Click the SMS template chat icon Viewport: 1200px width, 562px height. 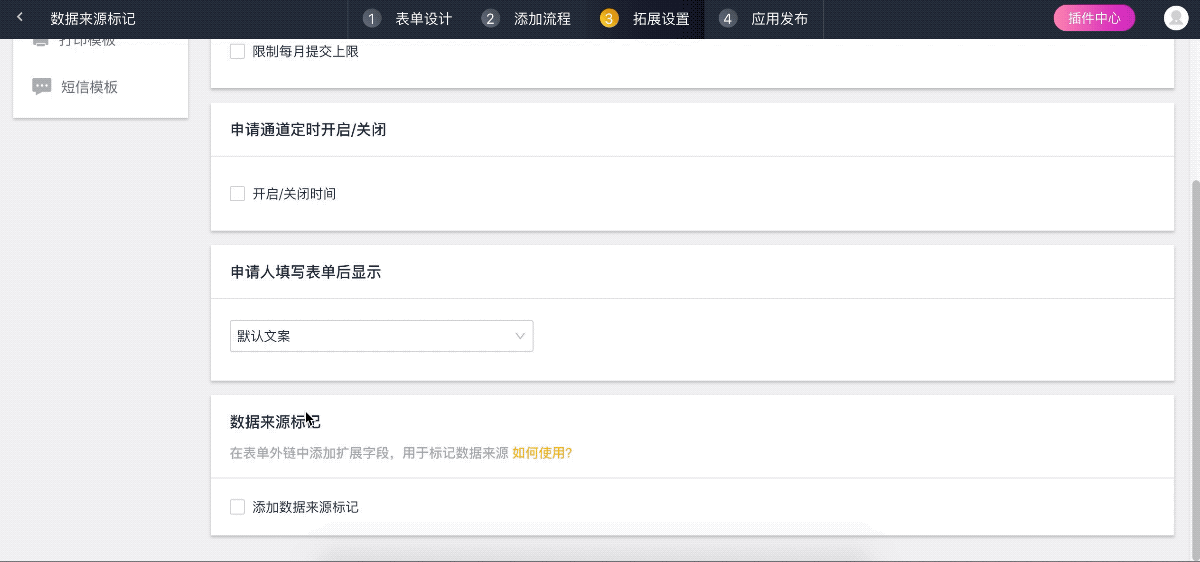tap(42, 87)
